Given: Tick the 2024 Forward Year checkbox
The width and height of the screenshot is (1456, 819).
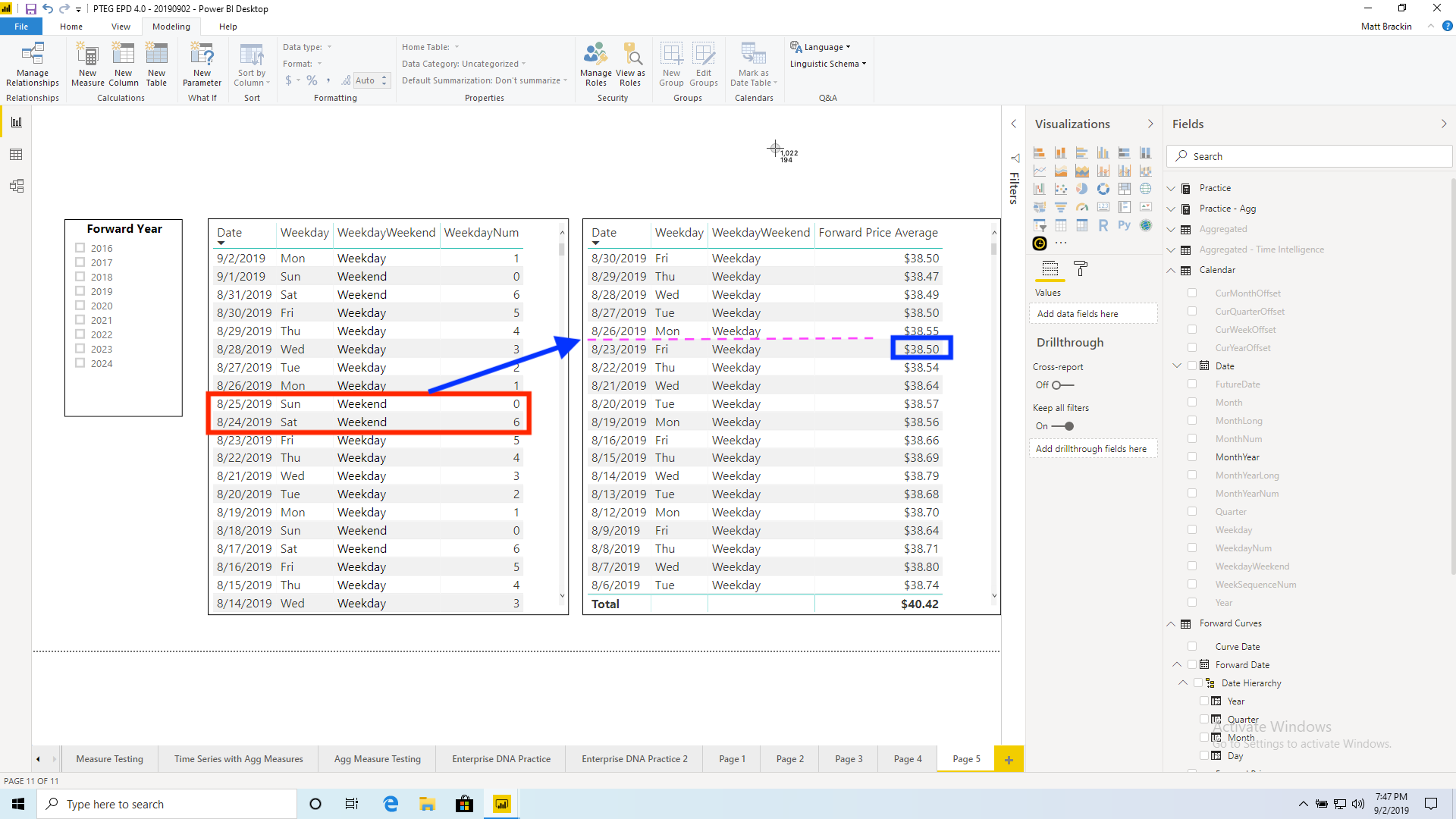Looking at the screenshot, I should click(x=80, y=362).
